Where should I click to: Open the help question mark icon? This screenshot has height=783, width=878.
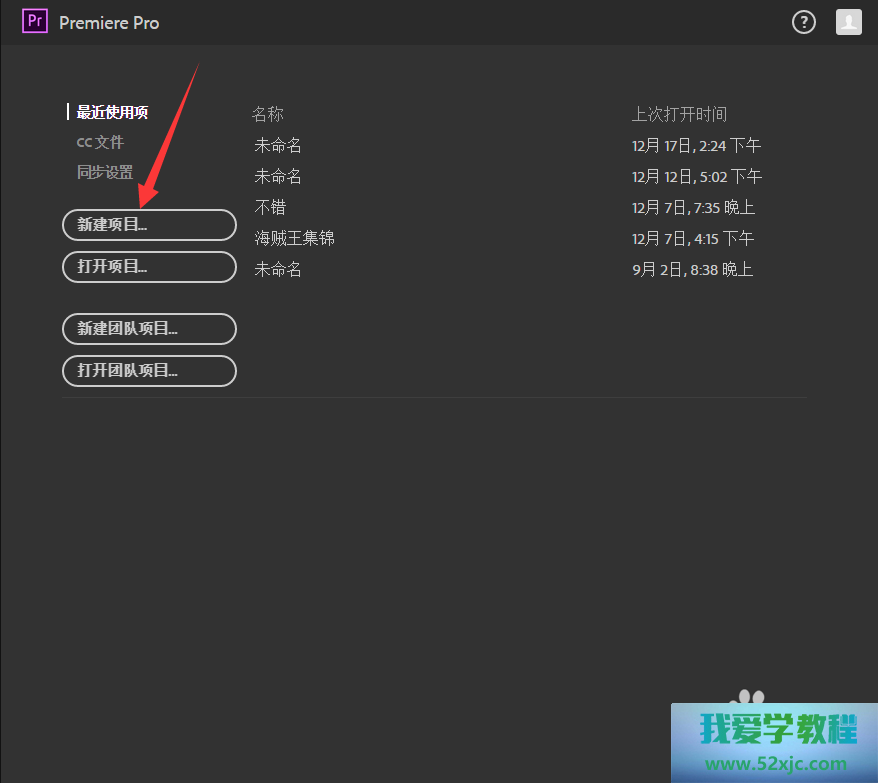[x=803, y=21]
